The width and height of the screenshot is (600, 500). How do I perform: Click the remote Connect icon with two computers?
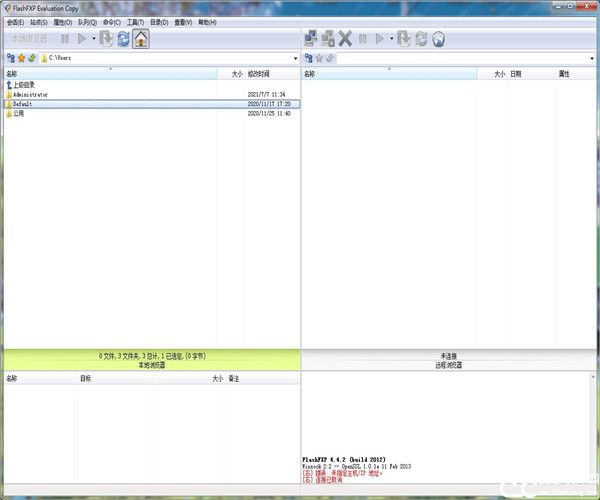point(311,39)
